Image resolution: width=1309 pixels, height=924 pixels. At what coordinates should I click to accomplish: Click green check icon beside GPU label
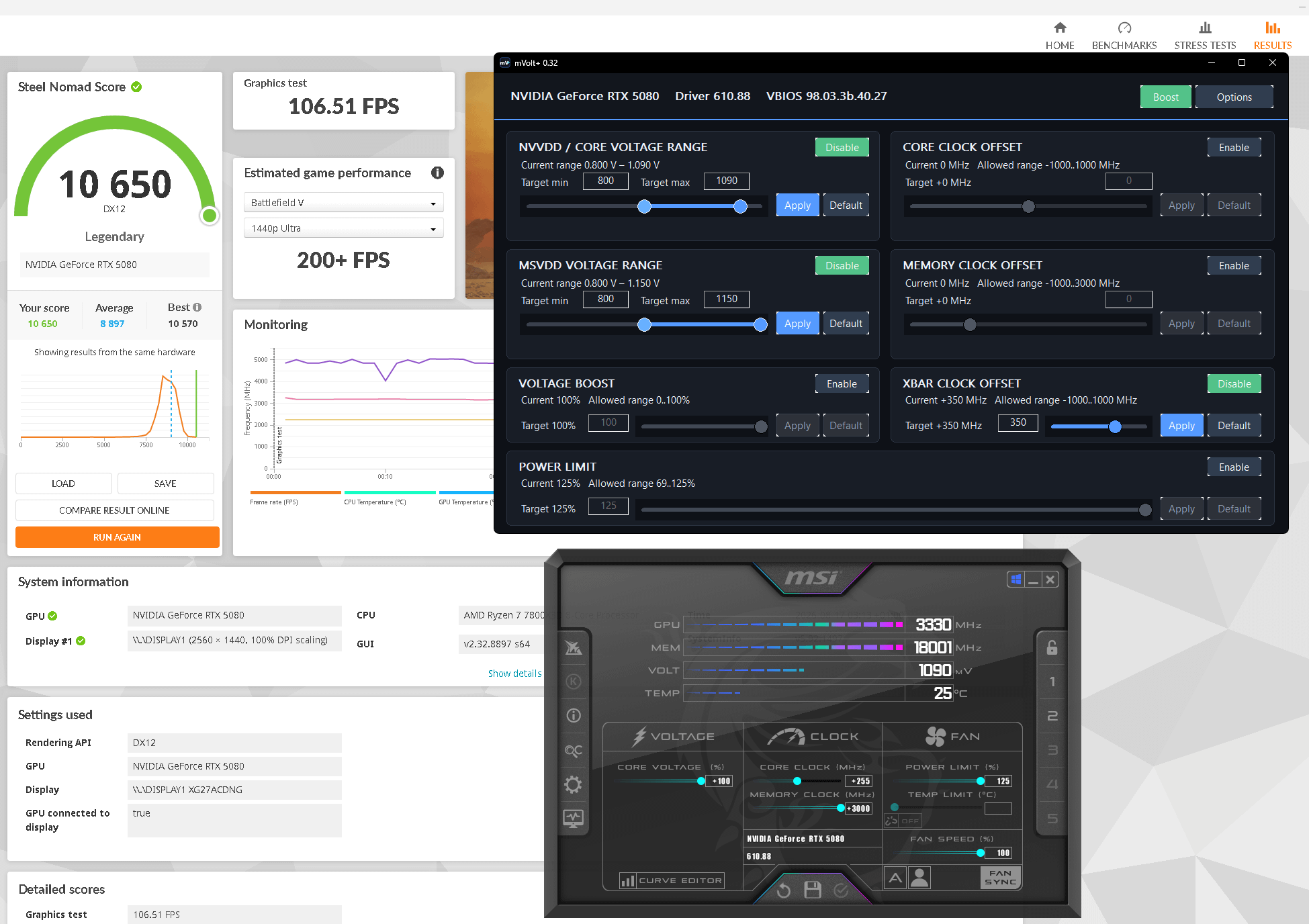coord(52,616)
